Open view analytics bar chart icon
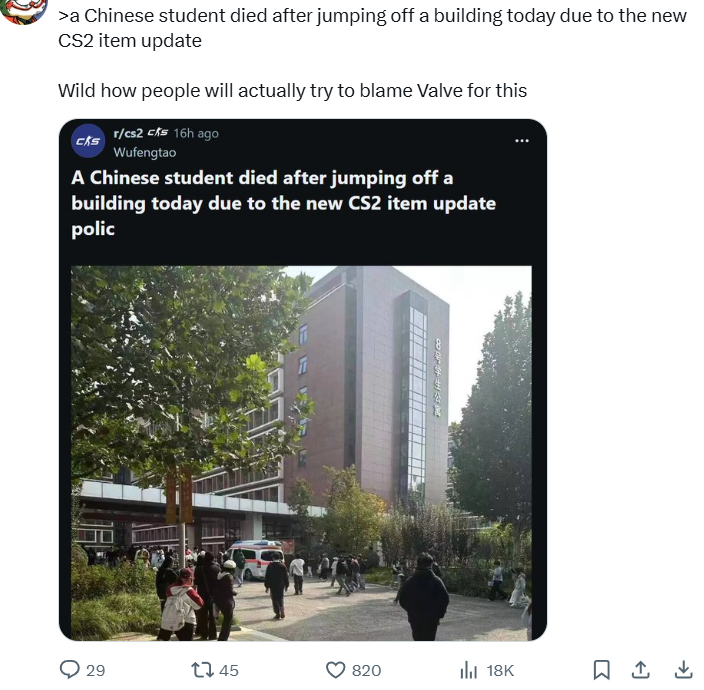The width and height of the screenshot is (704, 690). point(469,670)
